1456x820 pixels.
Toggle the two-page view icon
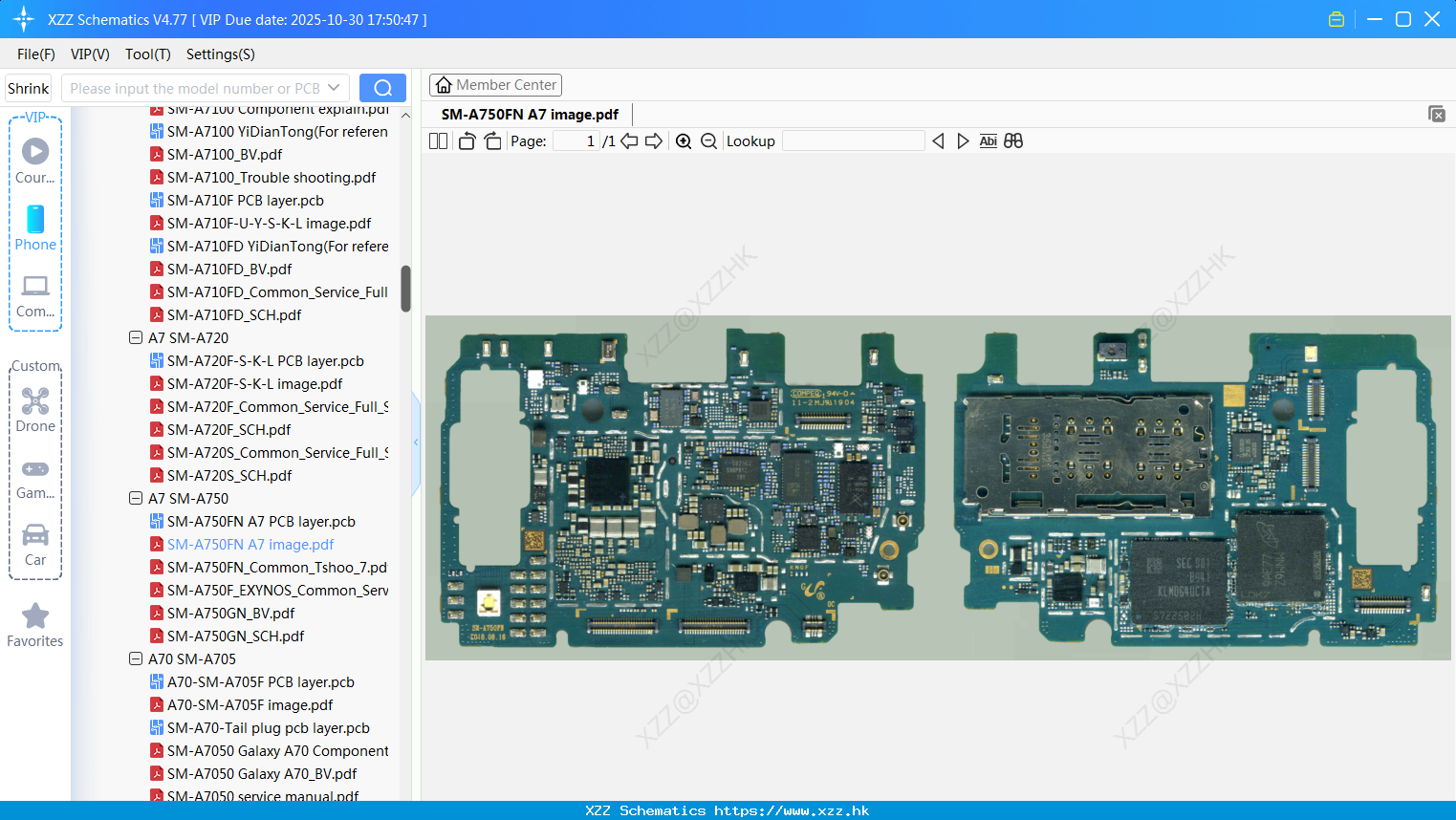(438, 140)
